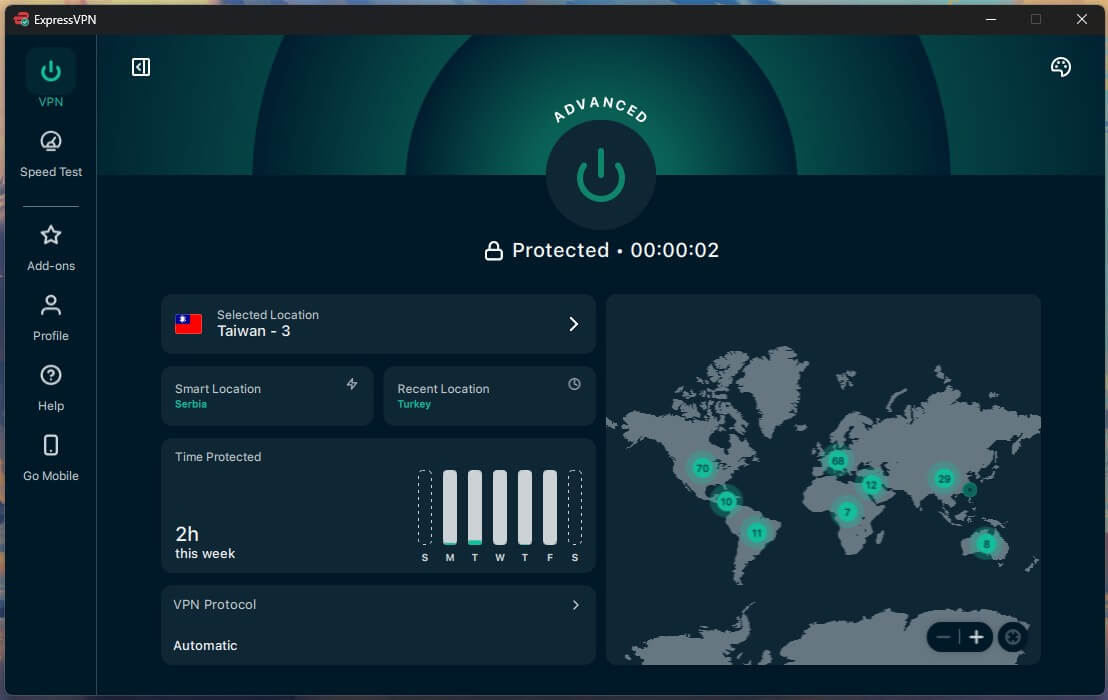Connect to Smart Location Serbia

point(267,396)
